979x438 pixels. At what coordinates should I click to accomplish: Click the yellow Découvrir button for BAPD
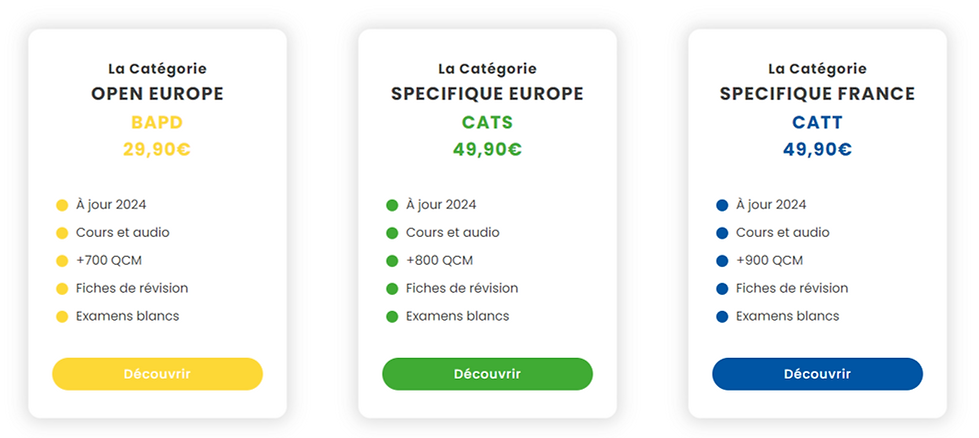click(157, 374)
